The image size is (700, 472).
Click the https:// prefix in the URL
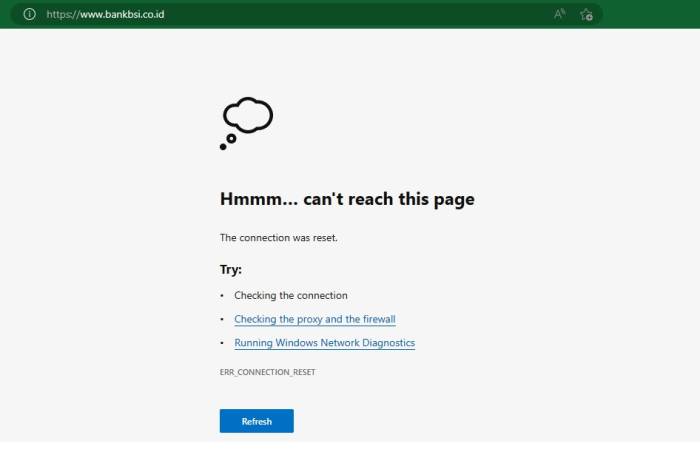pyautogui.click(x=61, y=14)
